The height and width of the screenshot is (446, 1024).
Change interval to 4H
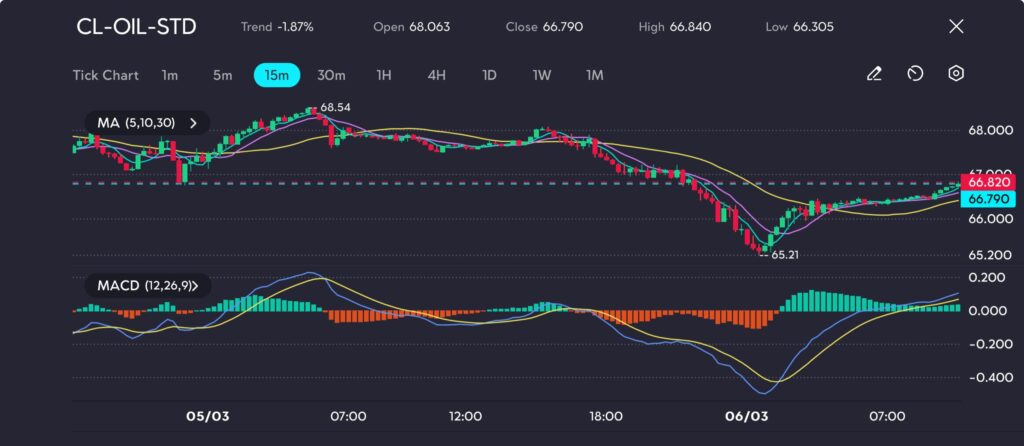point(436,75)
